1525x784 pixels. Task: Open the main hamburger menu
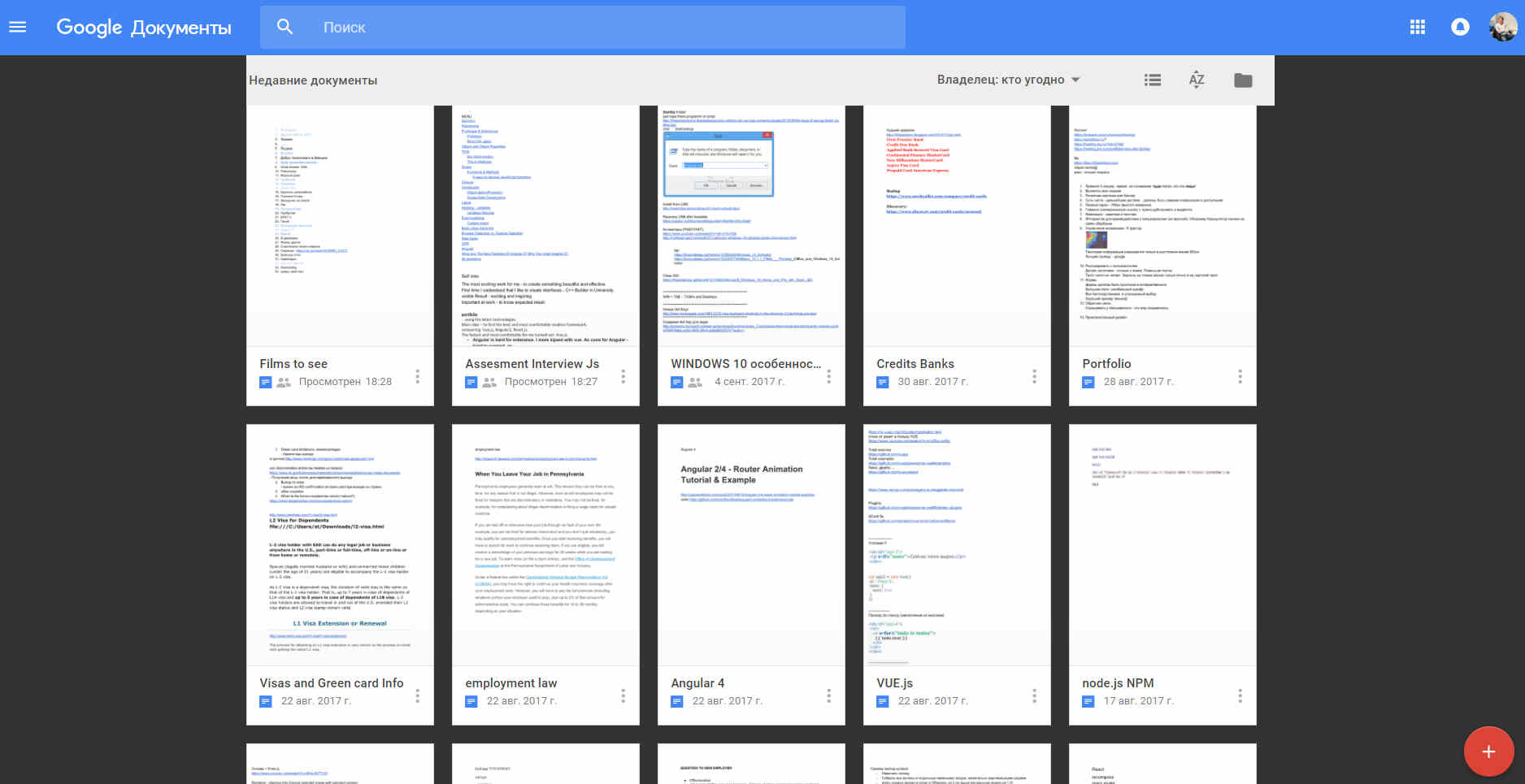tap(17, 27)
